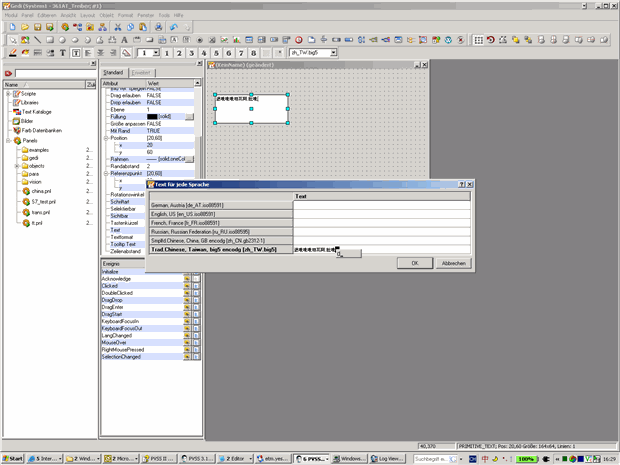The image size is (620, 465).
Task: Expand the Scripte tree node
Action: tap(8, 93)
